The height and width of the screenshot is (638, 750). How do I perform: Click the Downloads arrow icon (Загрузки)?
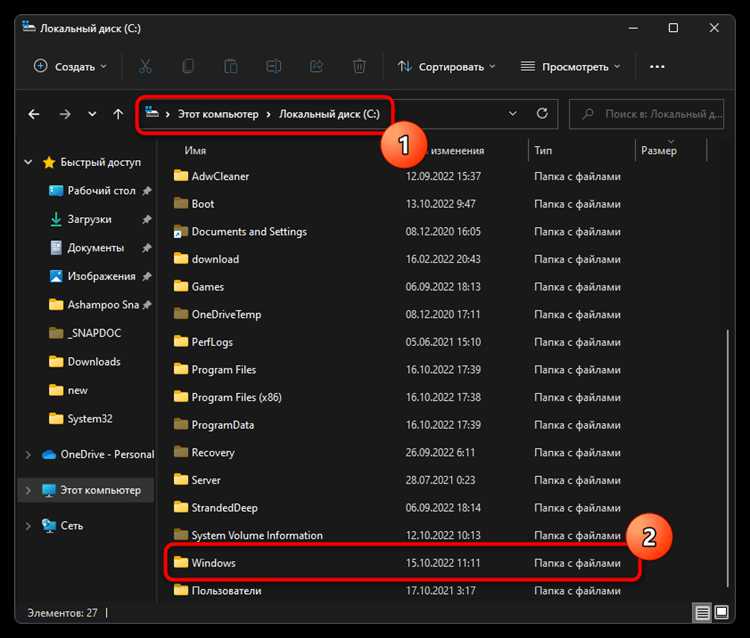click(x=56, y=219)
